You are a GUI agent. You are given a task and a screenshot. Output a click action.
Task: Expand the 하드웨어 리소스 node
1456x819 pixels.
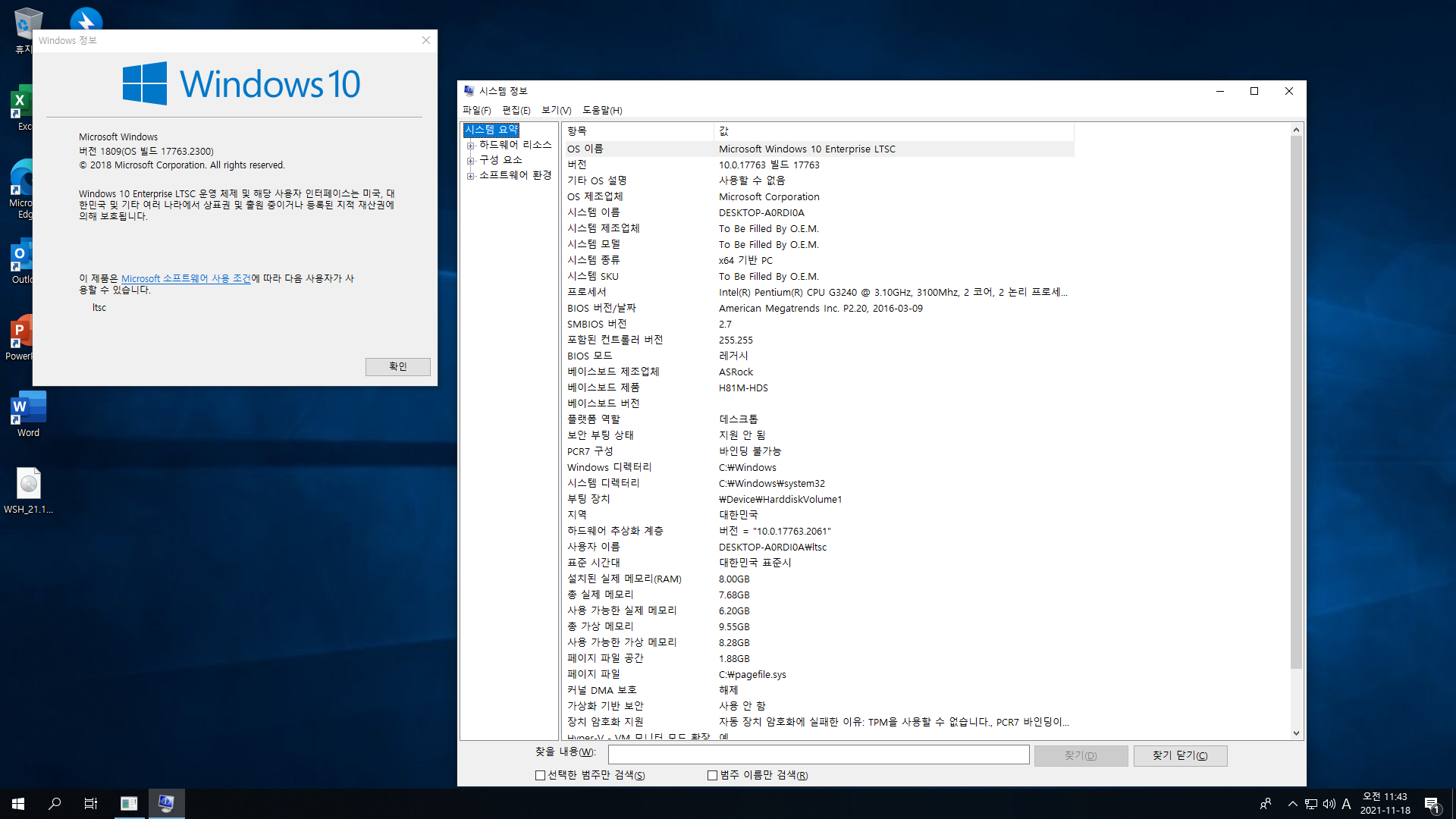tap(470, 146)
